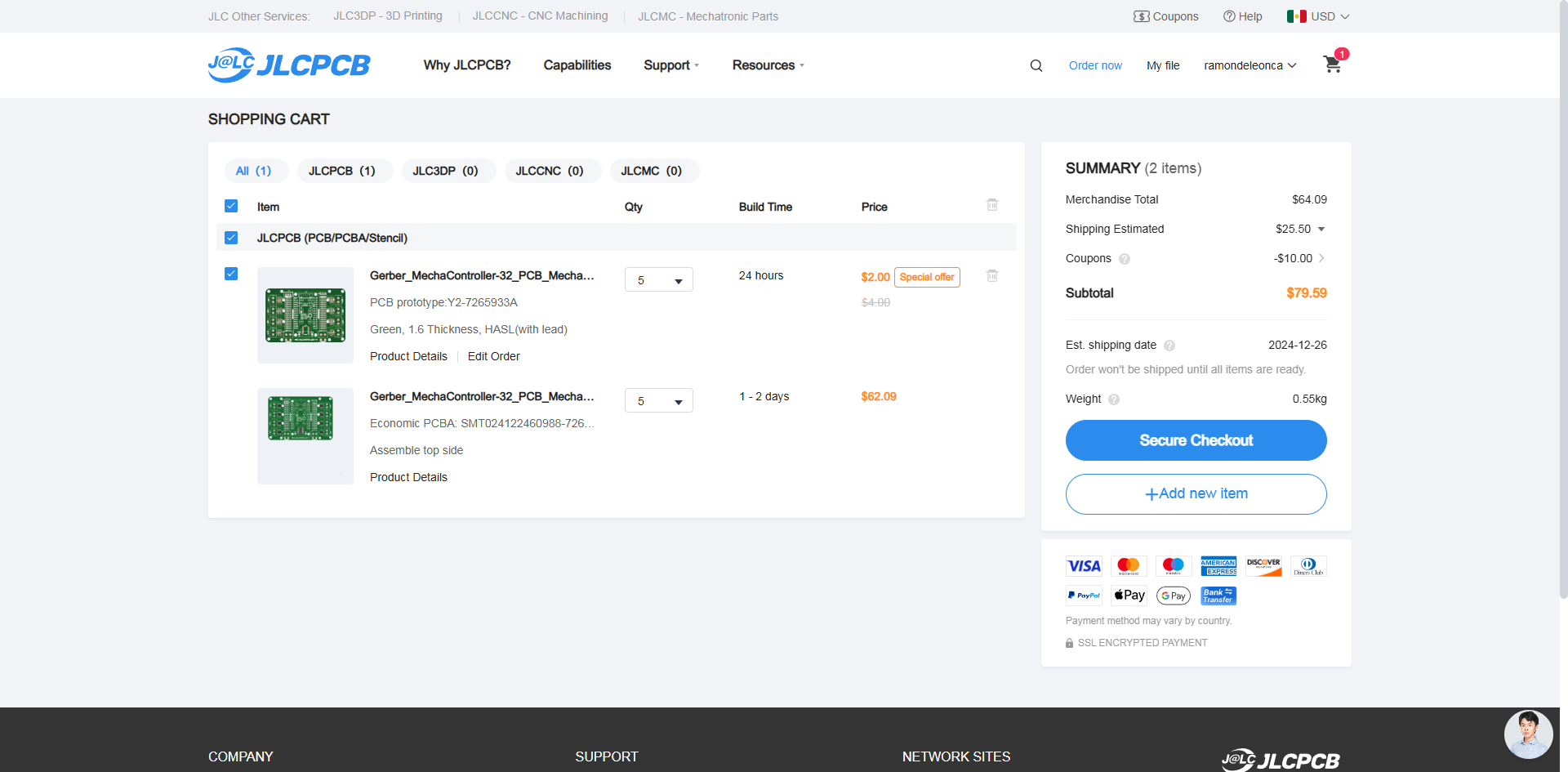Image resolution: width=1568 pixels, height=772 pixels.
Task: Select the All (1) cart tab
Action: click(256, 171)
